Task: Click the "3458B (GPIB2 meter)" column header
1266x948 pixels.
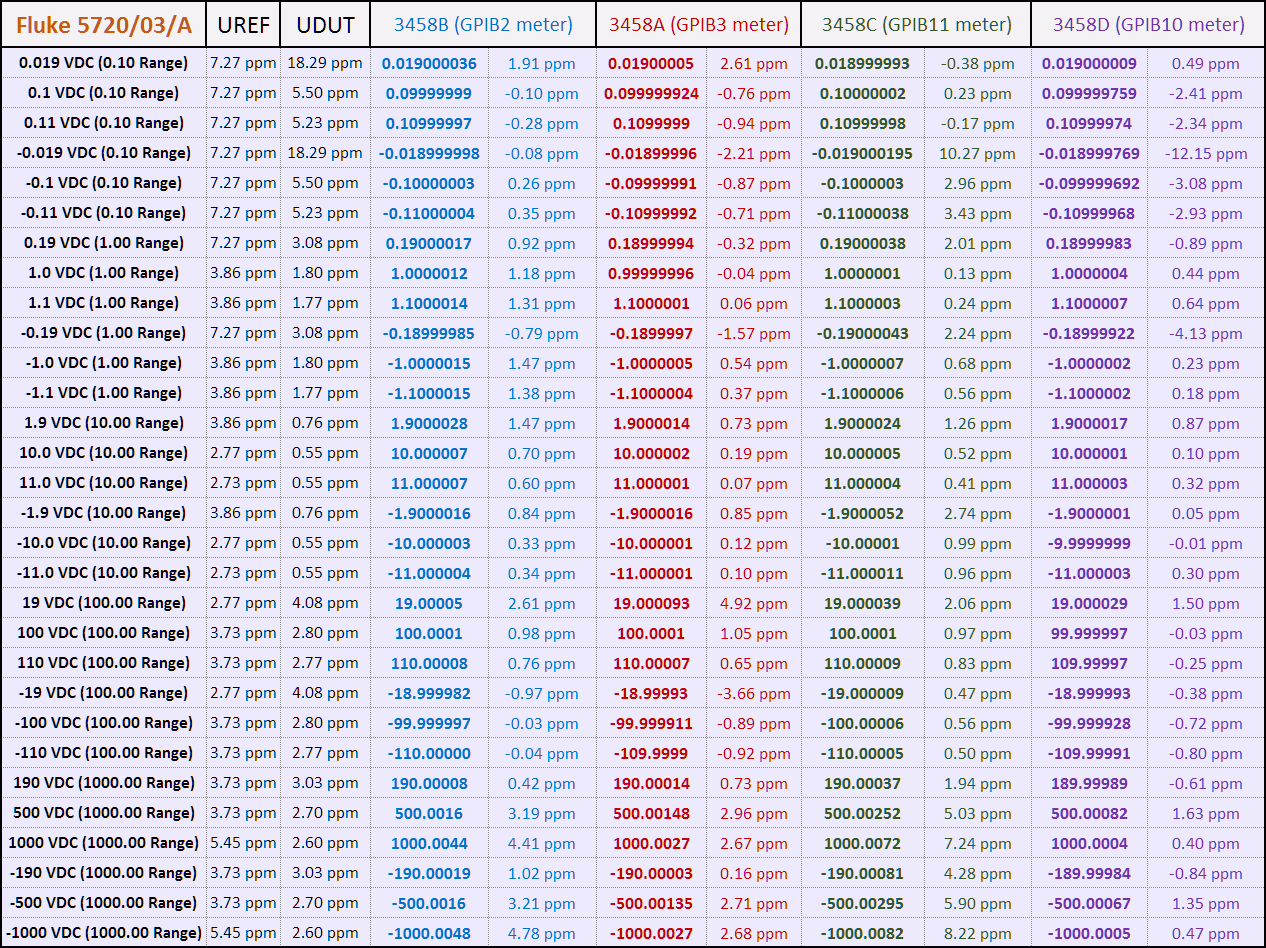Action: click(483, 24)
